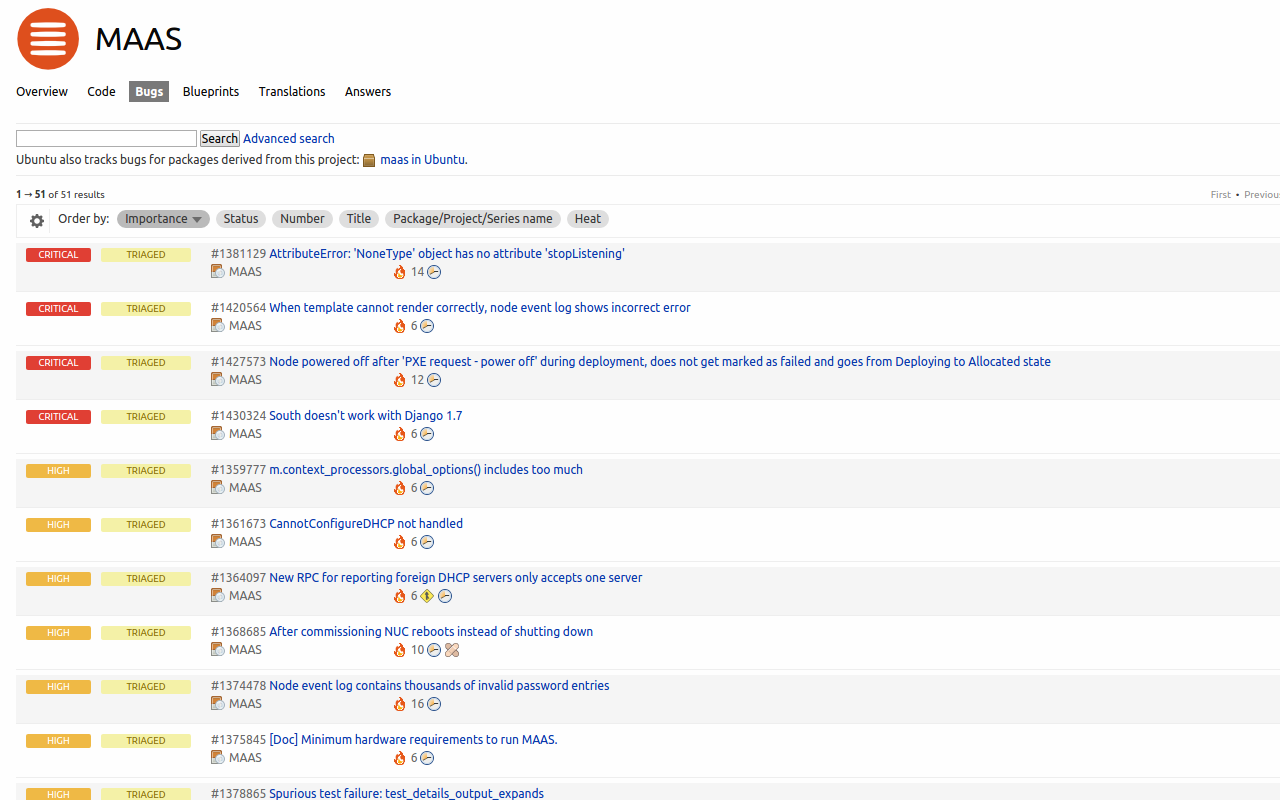Open the Translations tab

[x=292, y=92]
